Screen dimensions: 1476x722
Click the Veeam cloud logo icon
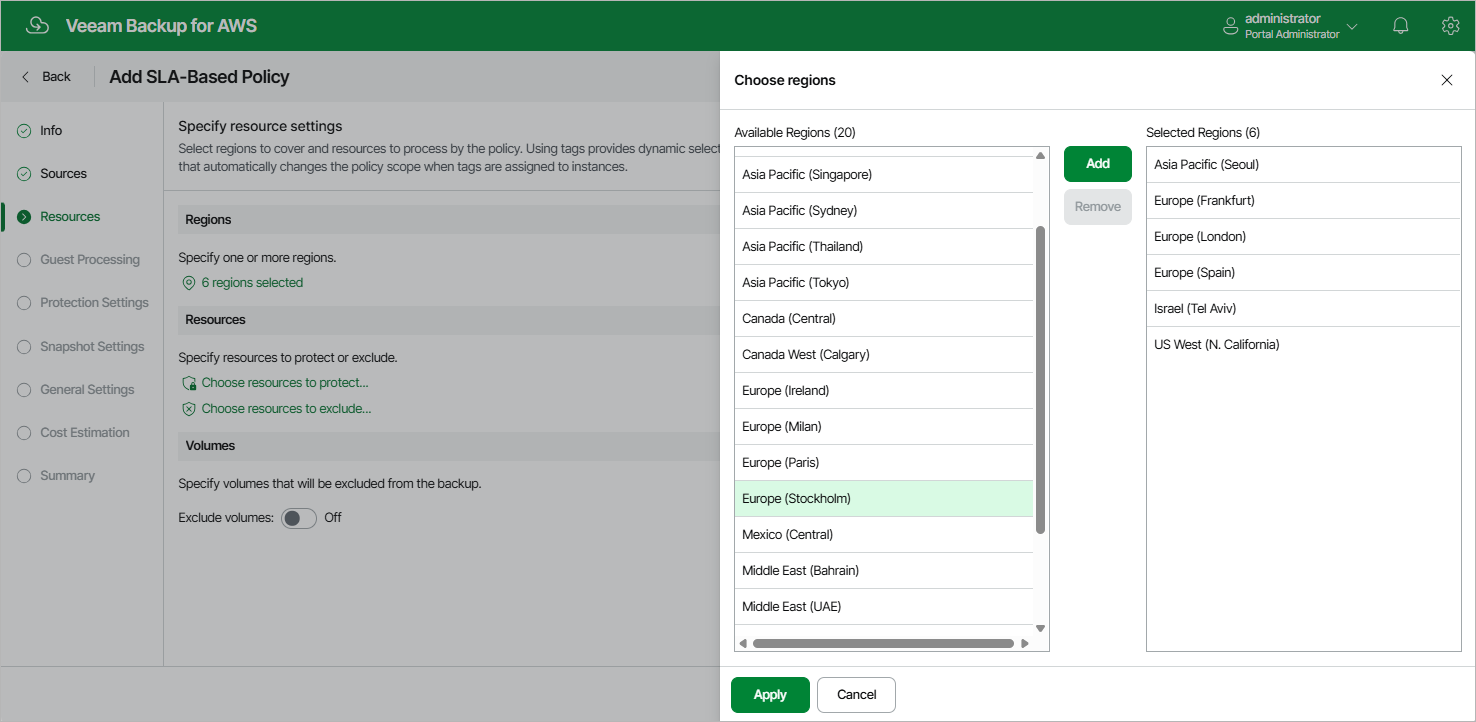pos(38,26)
